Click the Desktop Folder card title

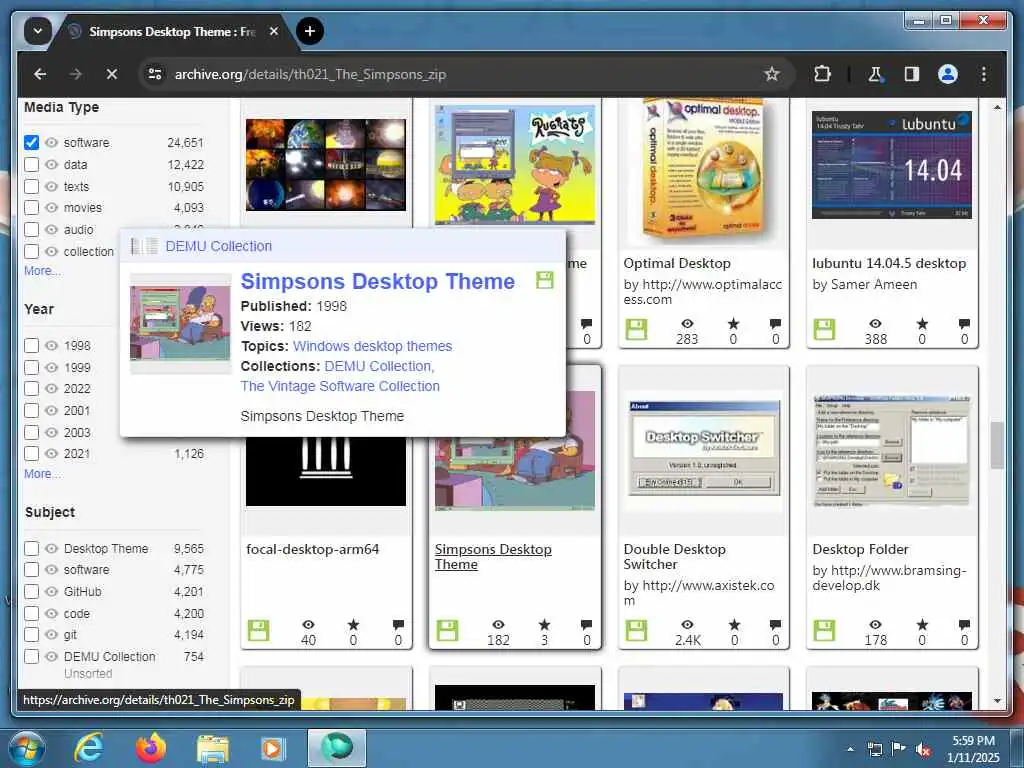pyautogui.click(x=860, y=549)
